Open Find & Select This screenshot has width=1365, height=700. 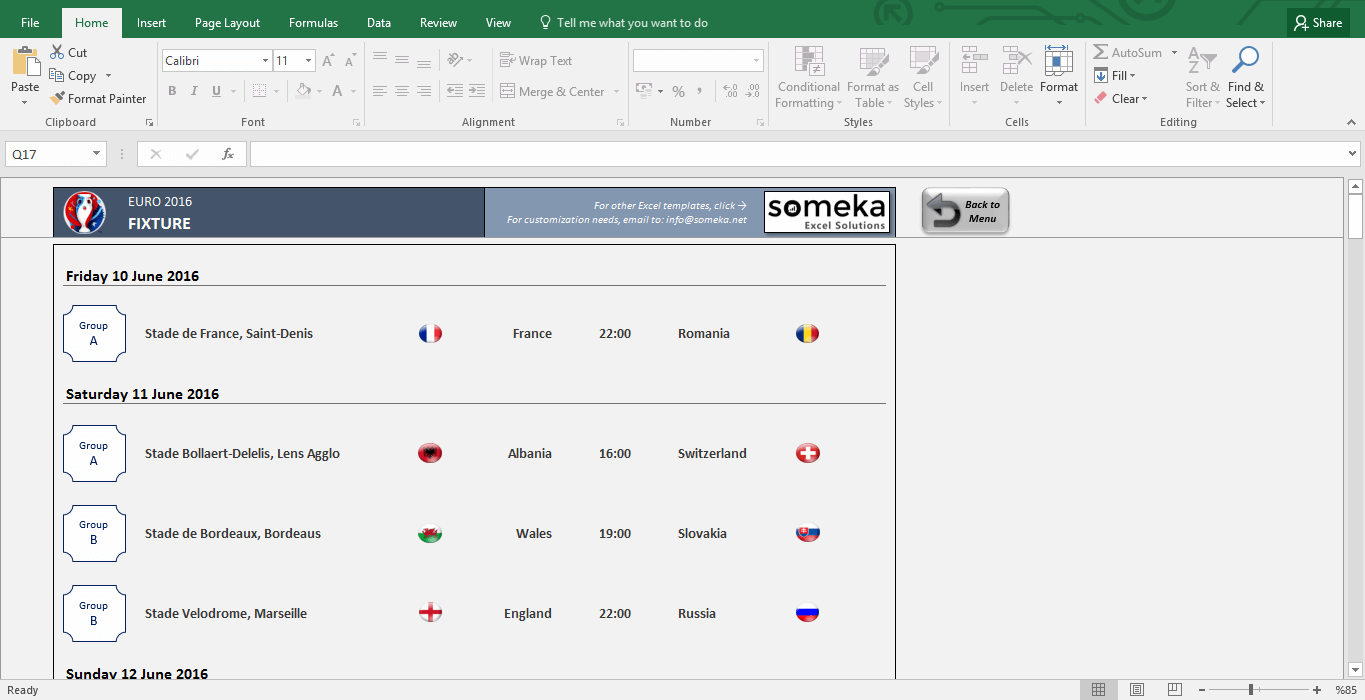tap(1246, 77)
